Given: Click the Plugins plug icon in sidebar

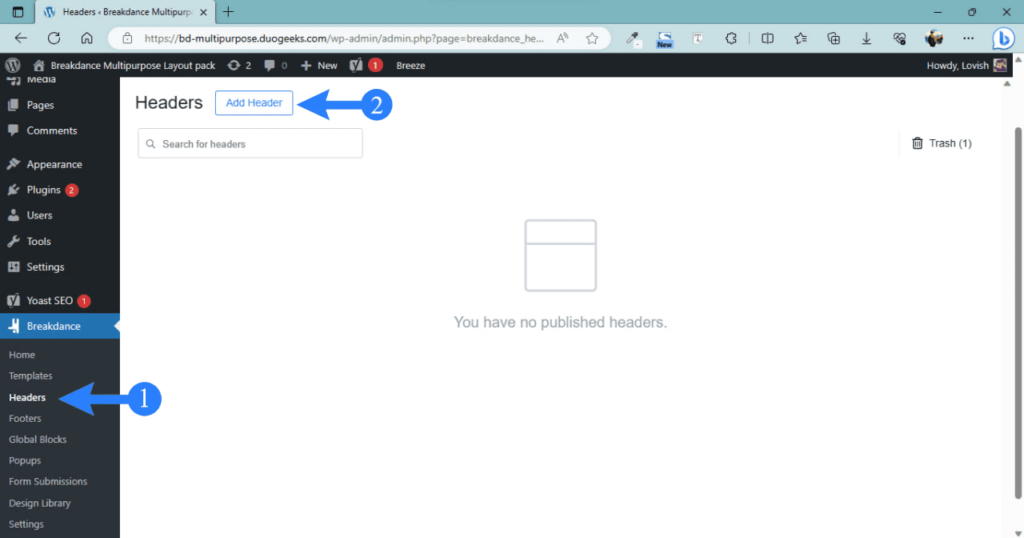Looking at the screenshot, I should 13,190.
